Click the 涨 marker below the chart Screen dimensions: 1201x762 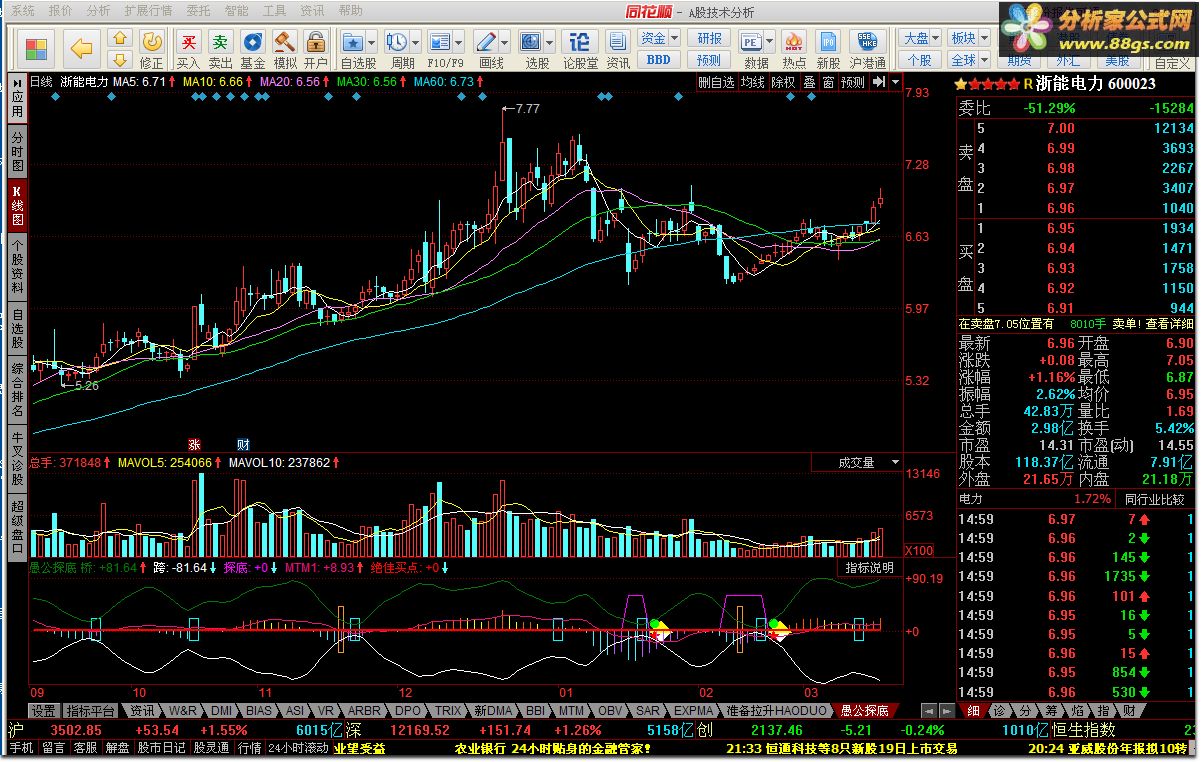pyautogui.click(x=195, y=443)
